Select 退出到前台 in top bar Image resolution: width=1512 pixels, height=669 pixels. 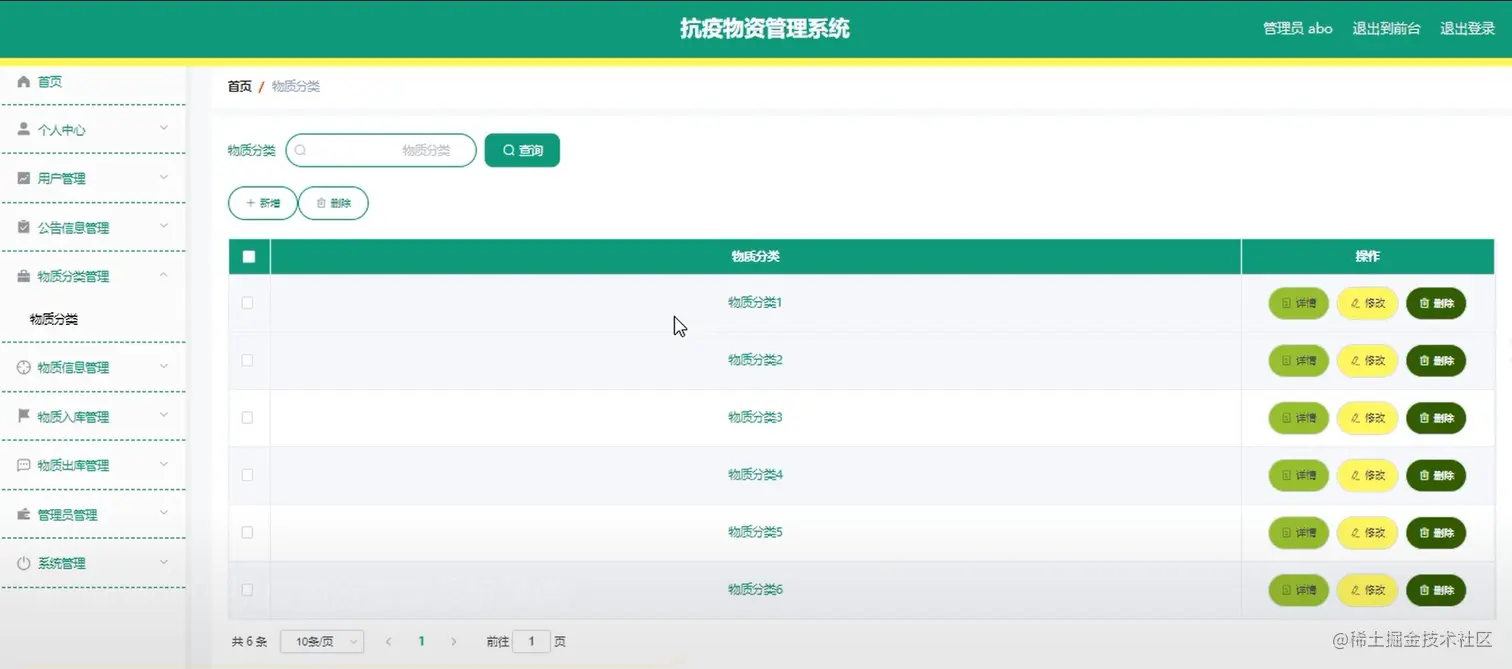tap(1386, 28)
